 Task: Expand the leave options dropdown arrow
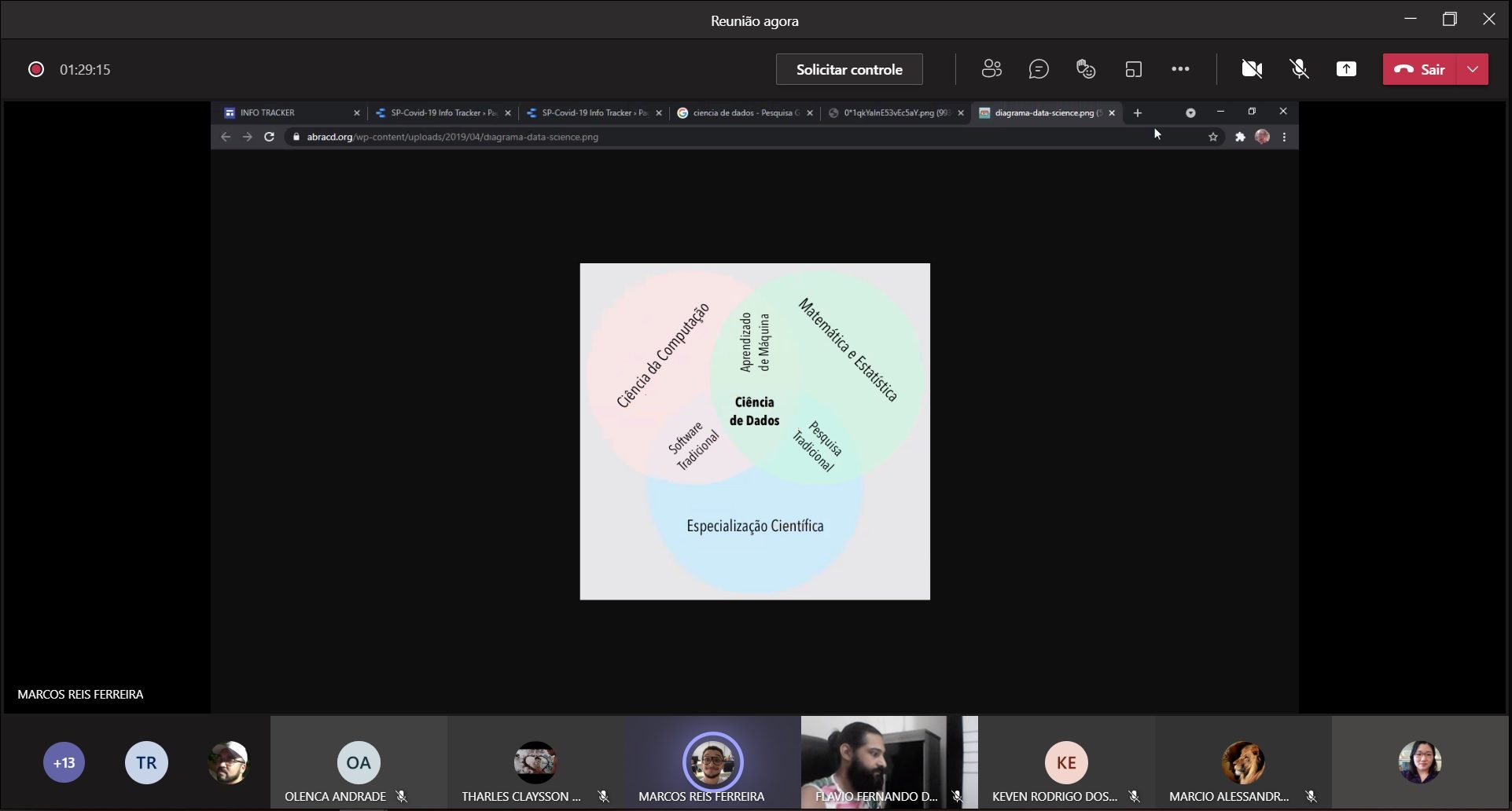[1473, 69]
